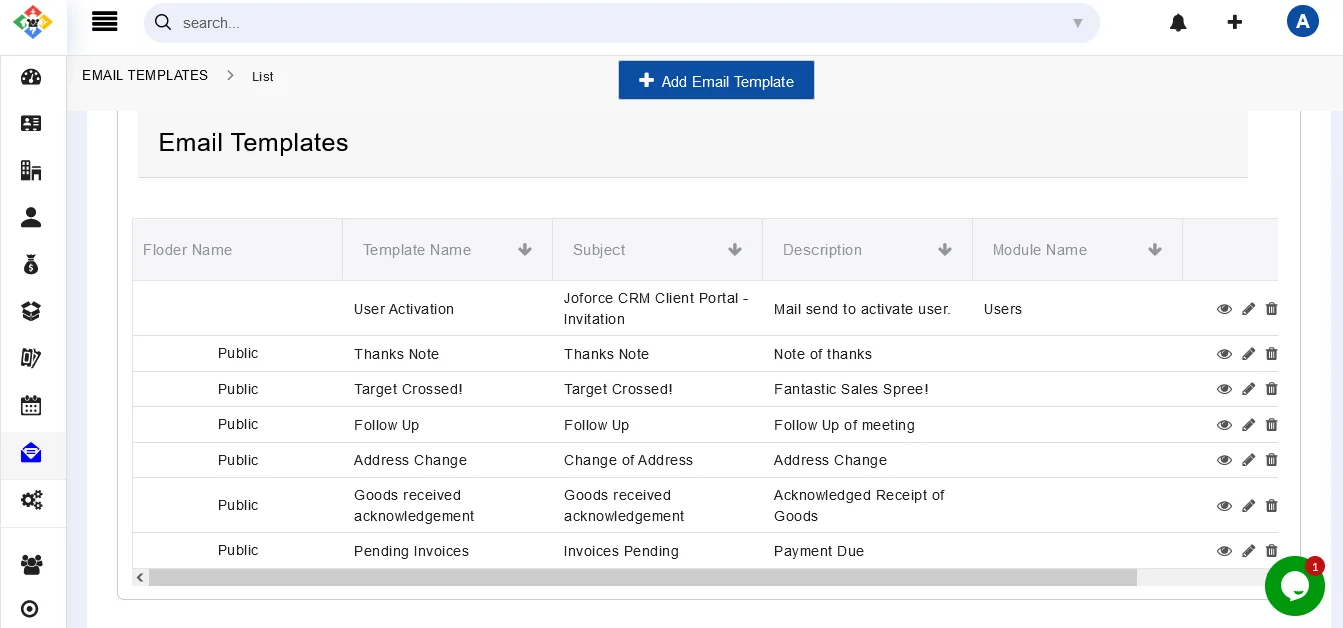
Task: Open the chat widget bubble
Action: click(x=1295, y=586)
